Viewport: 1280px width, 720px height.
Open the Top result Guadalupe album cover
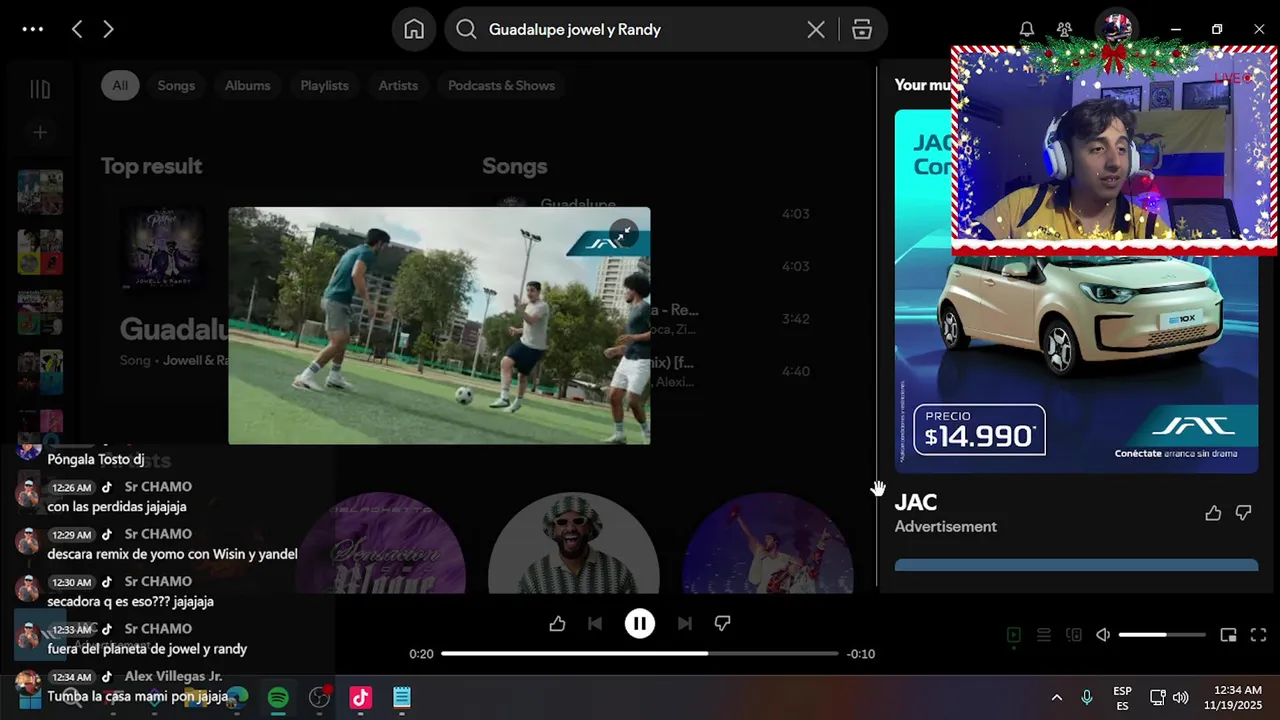click(x=163, y=247)
